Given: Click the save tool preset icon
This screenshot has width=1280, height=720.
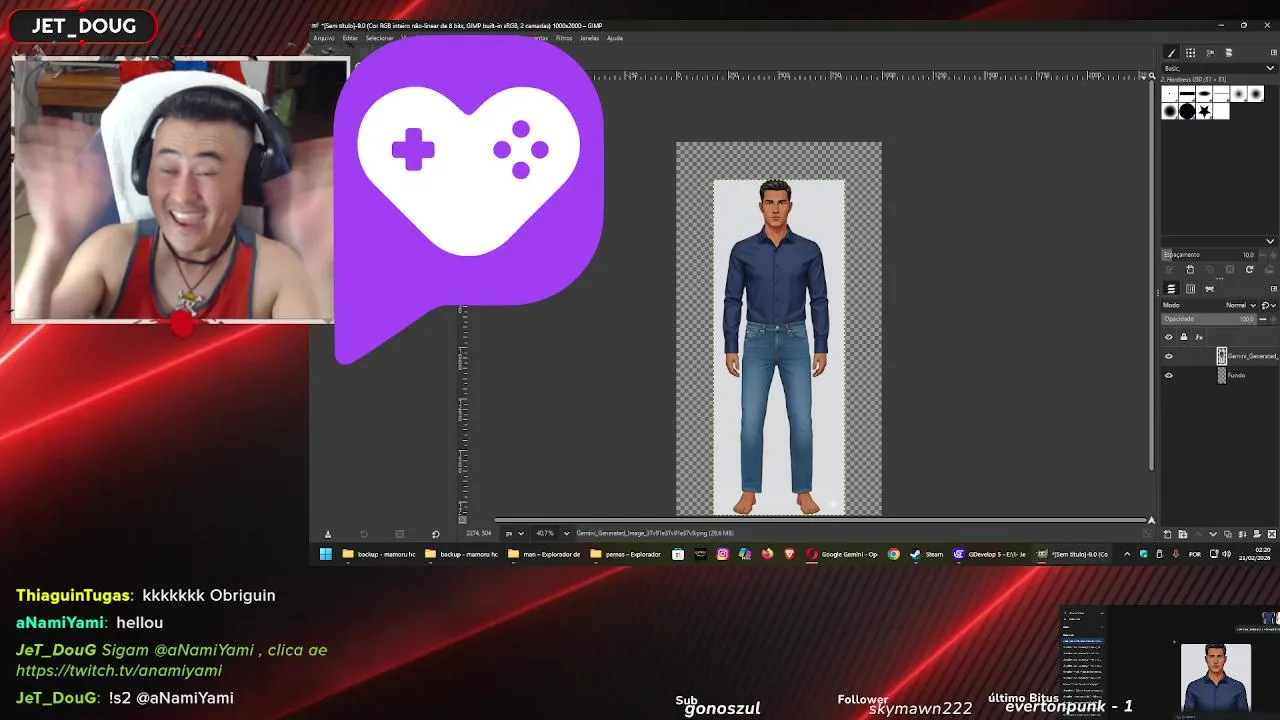Looking at the screenshot, I should (327, 534).
